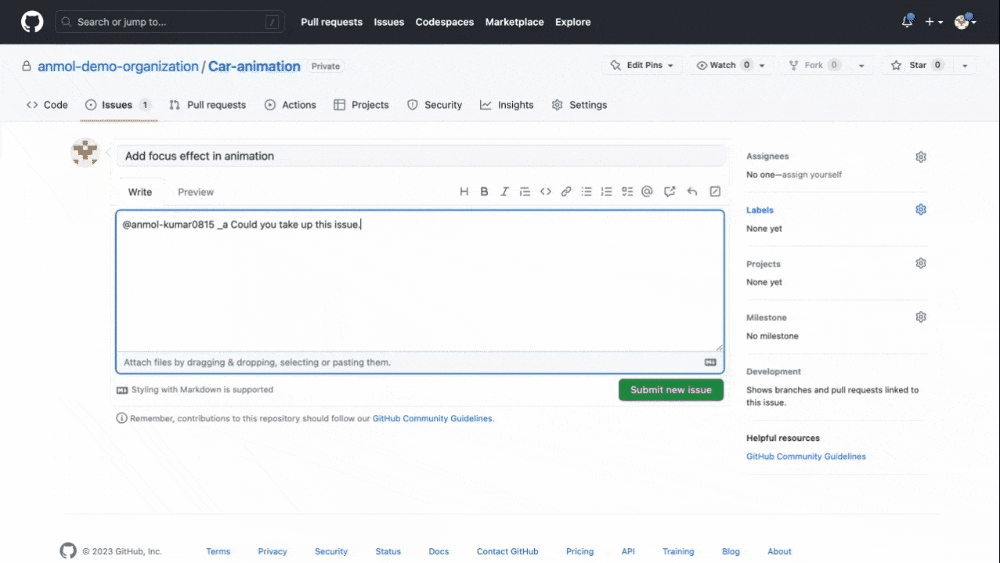Open the Issues repository tab

click(118, 105)
